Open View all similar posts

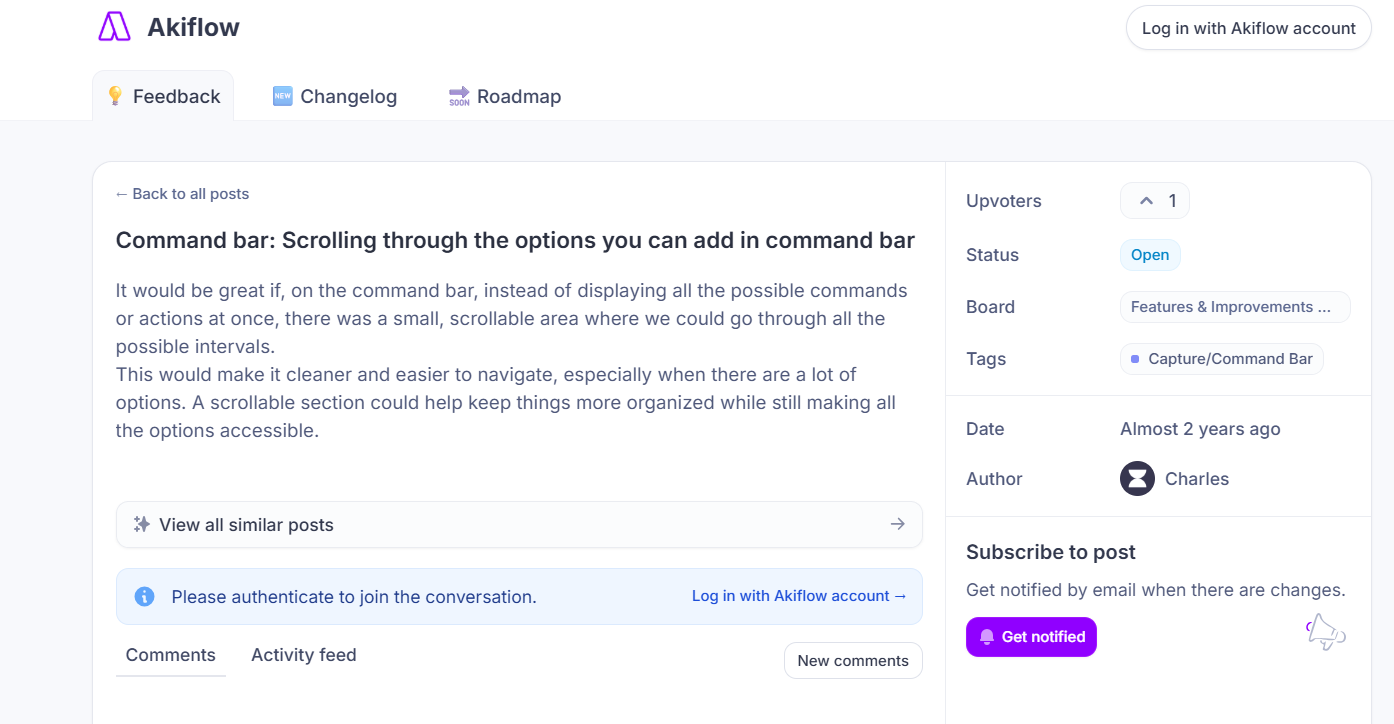(519, 524)
